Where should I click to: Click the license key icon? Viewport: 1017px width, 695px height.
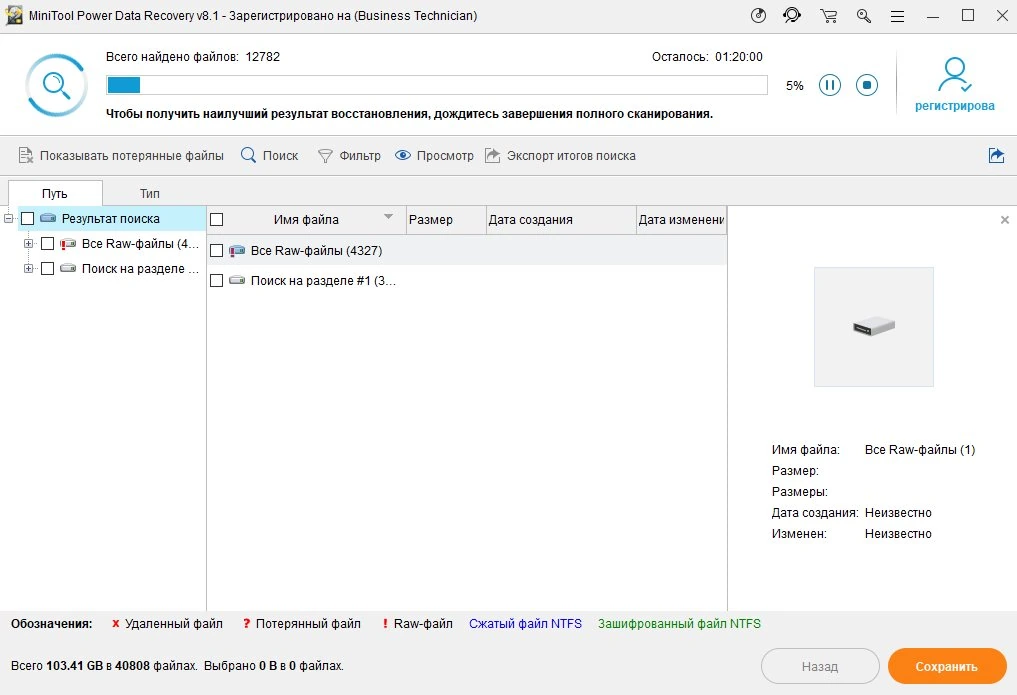coord(863,16)
